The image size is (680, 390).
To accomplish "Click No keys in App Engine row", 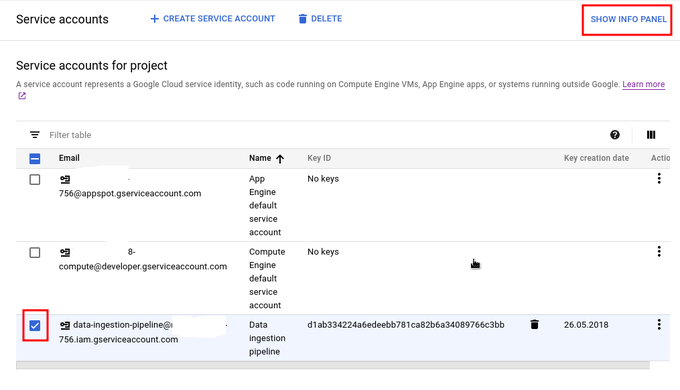I will click(x=323, y=179).
